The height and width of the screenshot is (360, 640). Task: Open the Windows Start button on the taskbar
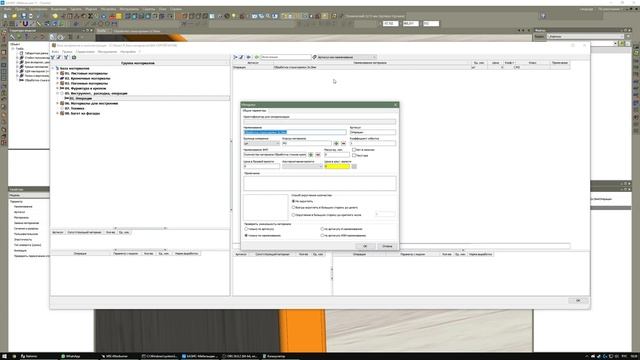[x=5, y=356]
